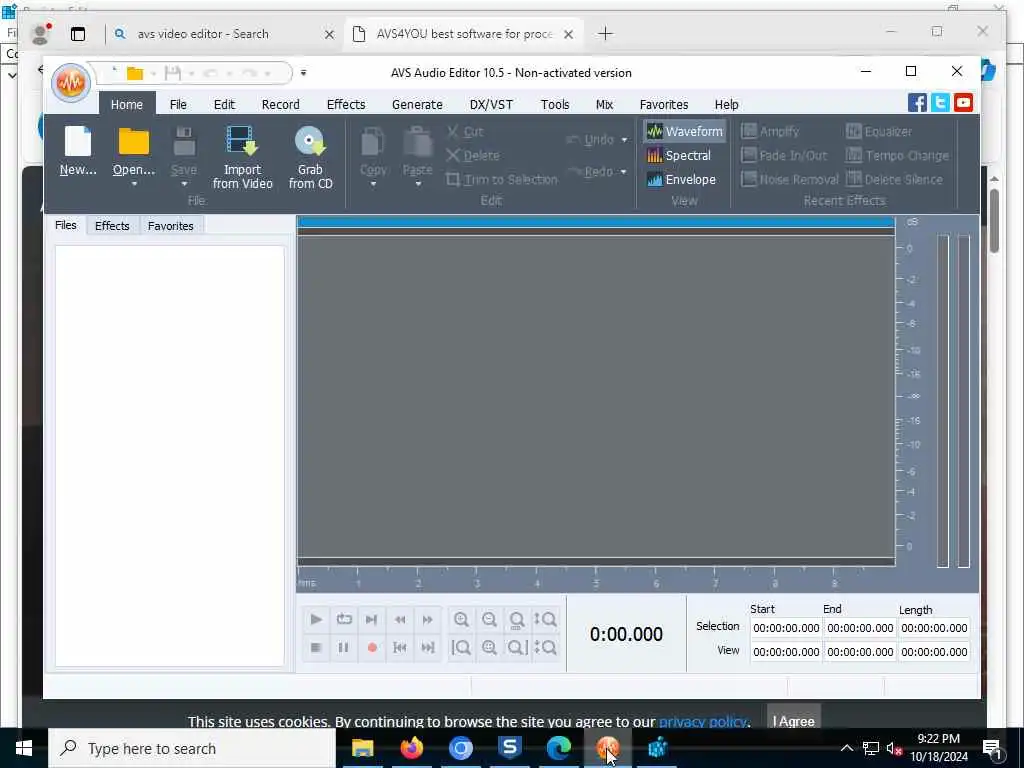1024x768 pixels.
Task: Click the quick access open folder icon
Action: (135, 73)
